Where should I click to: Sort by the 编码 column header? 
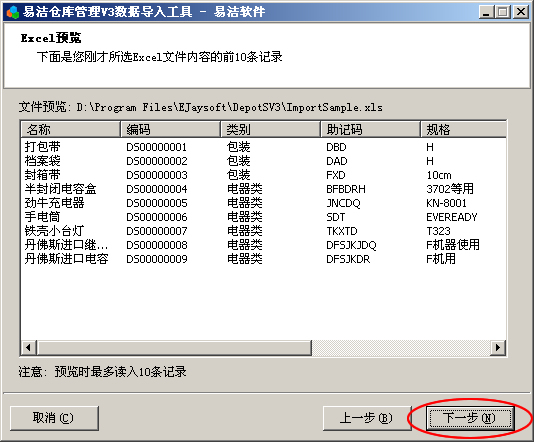pyautogui.click(x=170, y=130)
